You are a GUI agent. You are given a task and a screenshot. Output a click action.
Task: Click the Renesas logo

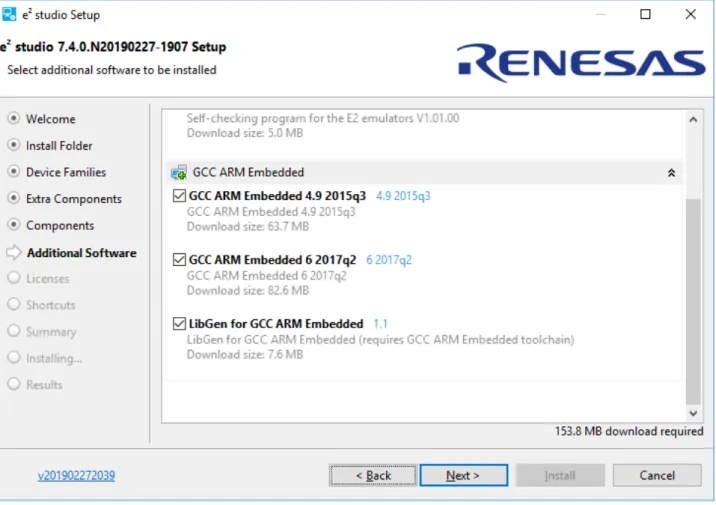[x=581, y=63]
